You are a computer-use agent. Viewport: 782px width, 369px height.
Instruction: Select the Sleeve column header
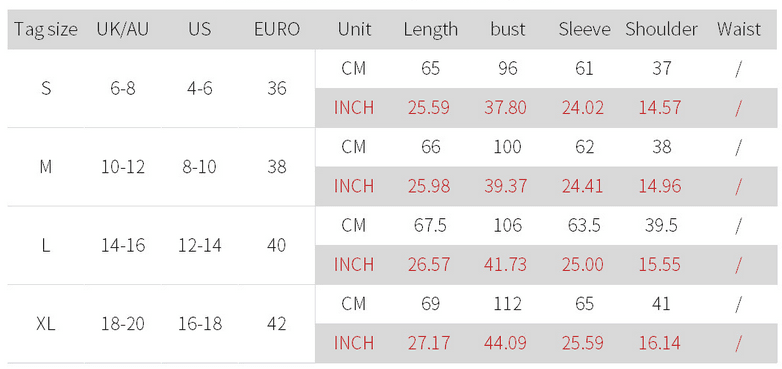(x=584, y=29)
